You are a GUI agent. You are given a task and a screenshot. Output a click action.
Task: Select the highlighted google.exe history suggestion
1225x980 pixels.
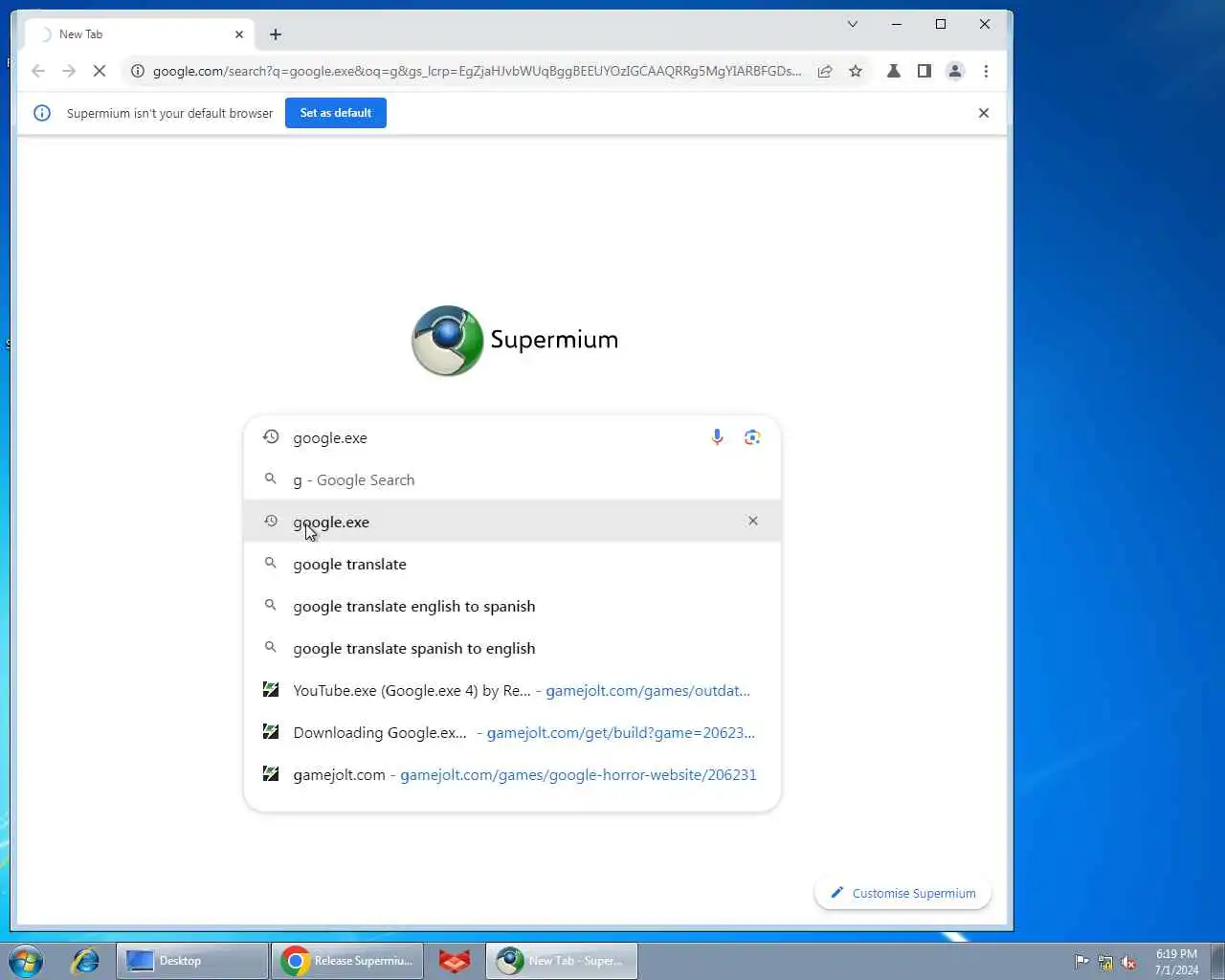tap(513, 522)
